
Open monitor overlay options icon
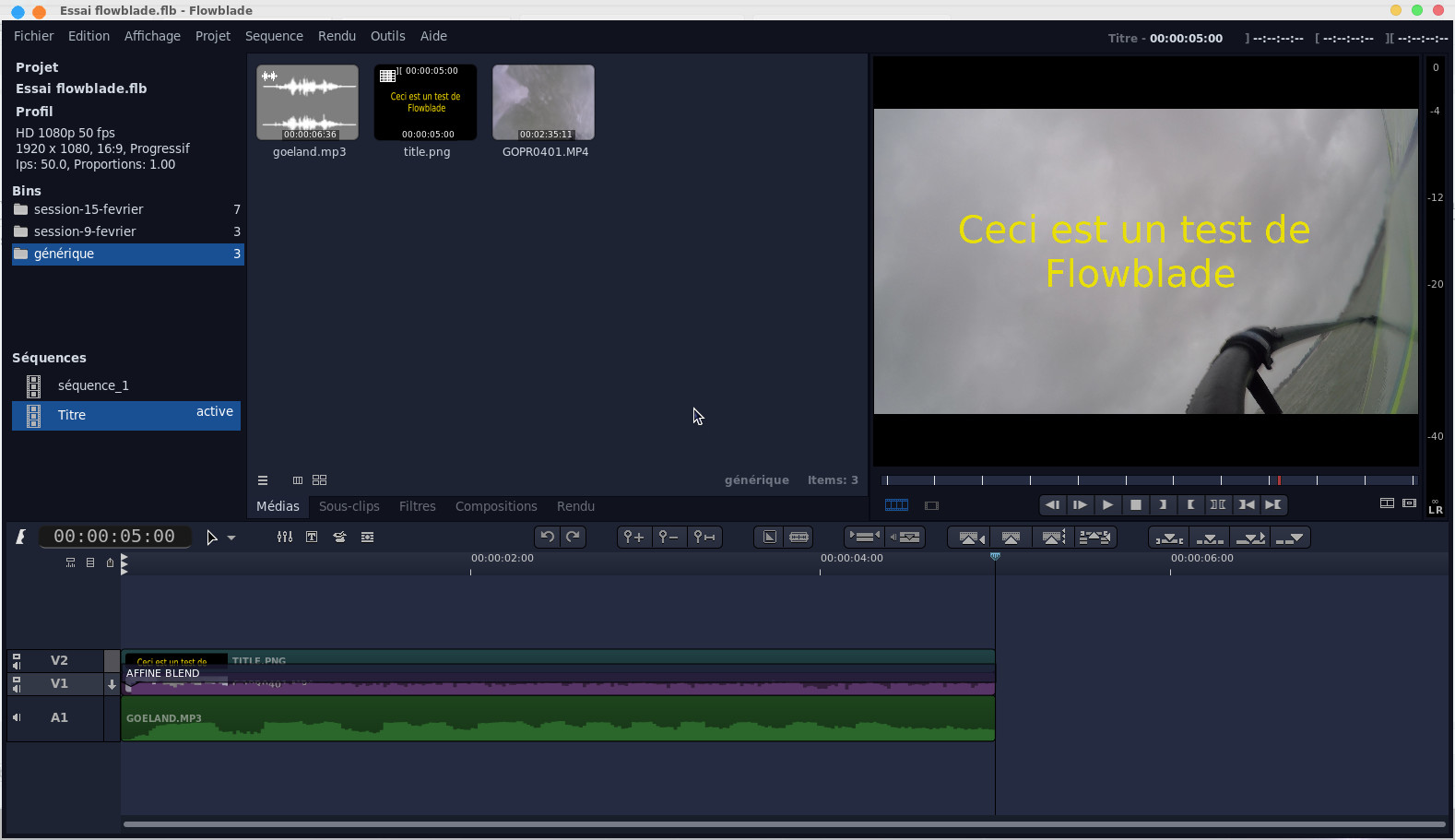point(1409,503)
